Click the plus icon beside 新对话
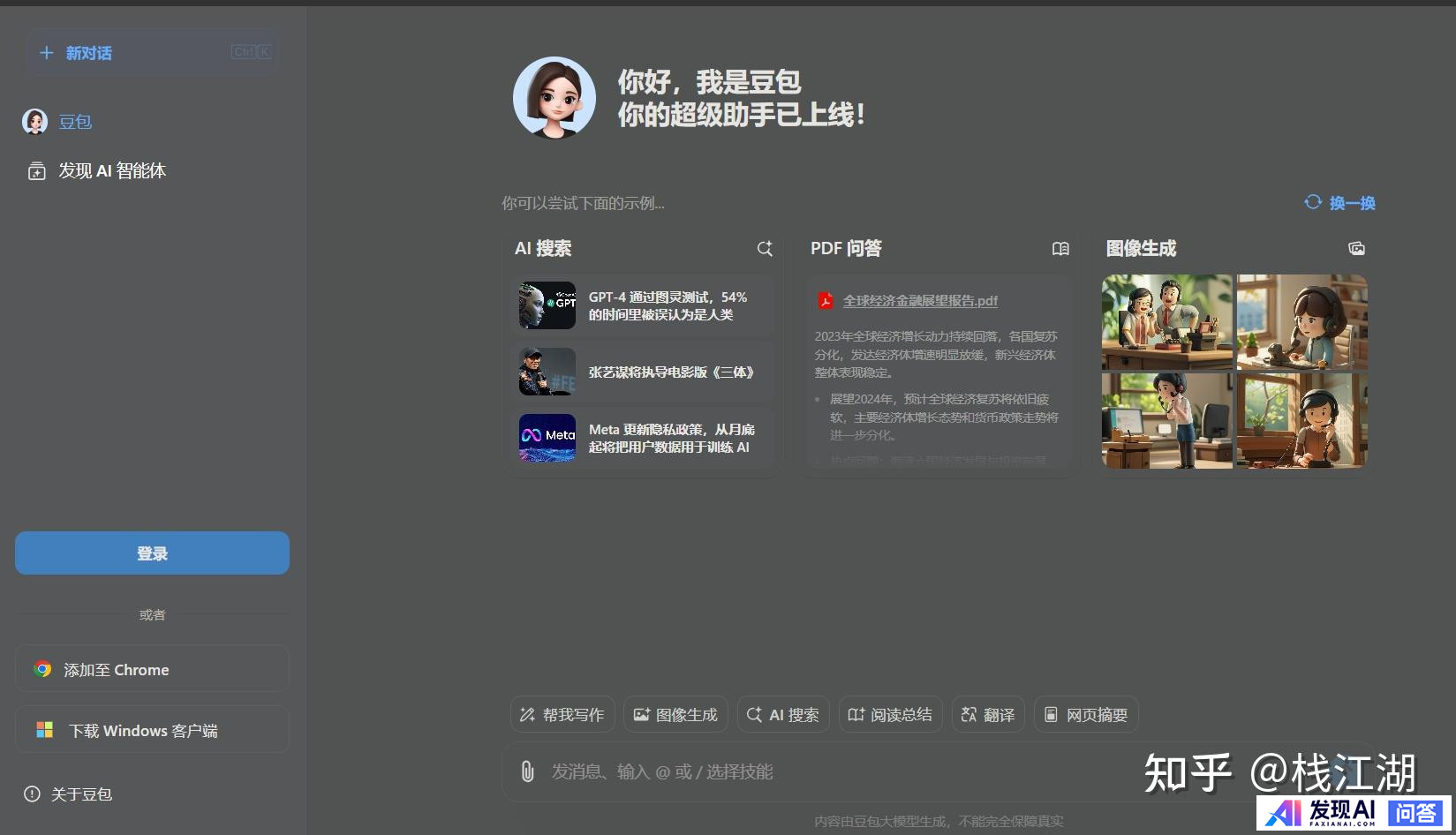Viewport: 1456px width, 835px height. [x=47, y=53]
